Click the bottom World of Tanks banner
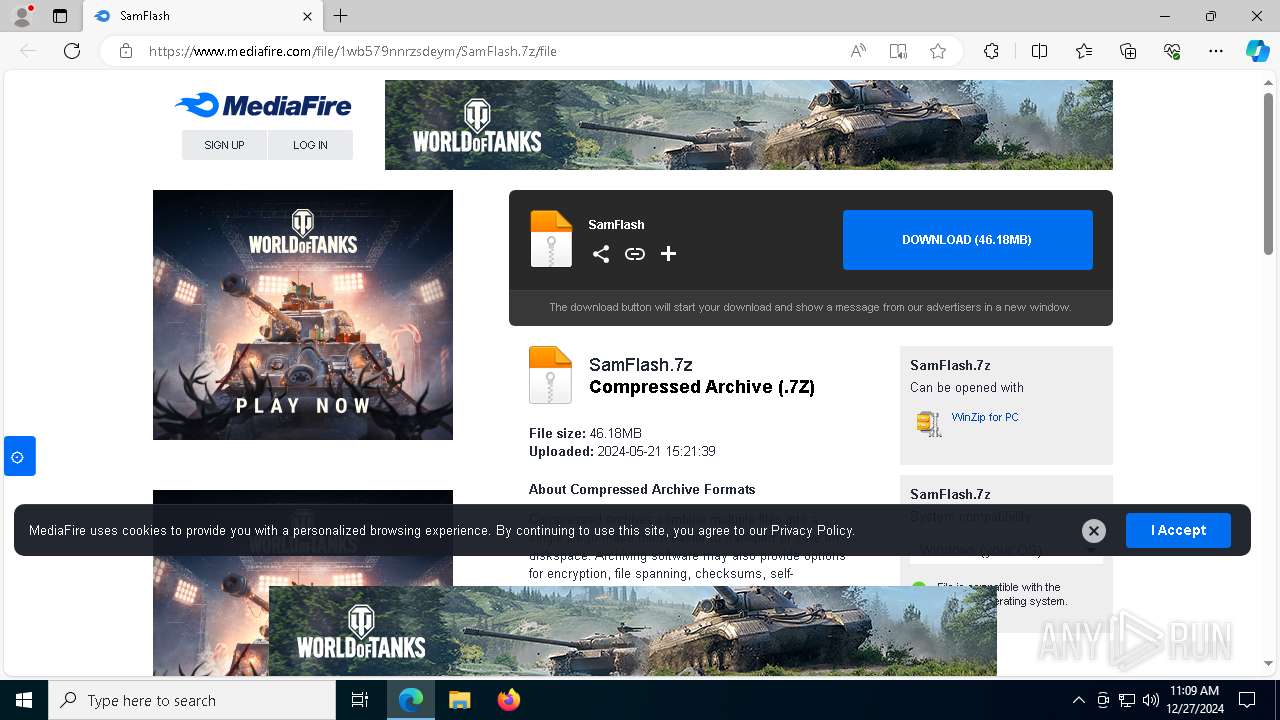1280x720 pixels. [x=633, y=631]
